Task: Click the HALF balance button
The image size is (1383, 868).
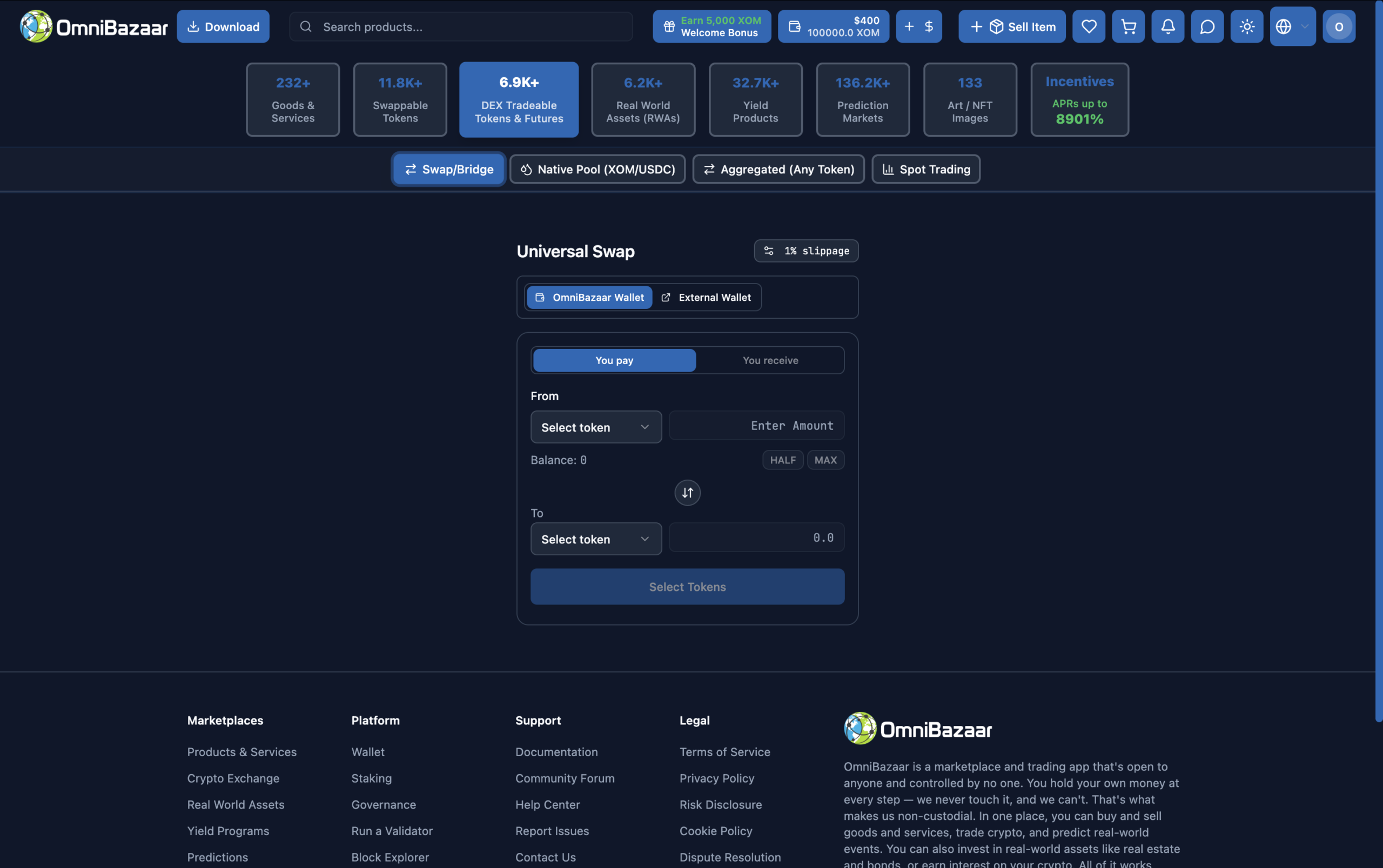Action: (782, 460)
